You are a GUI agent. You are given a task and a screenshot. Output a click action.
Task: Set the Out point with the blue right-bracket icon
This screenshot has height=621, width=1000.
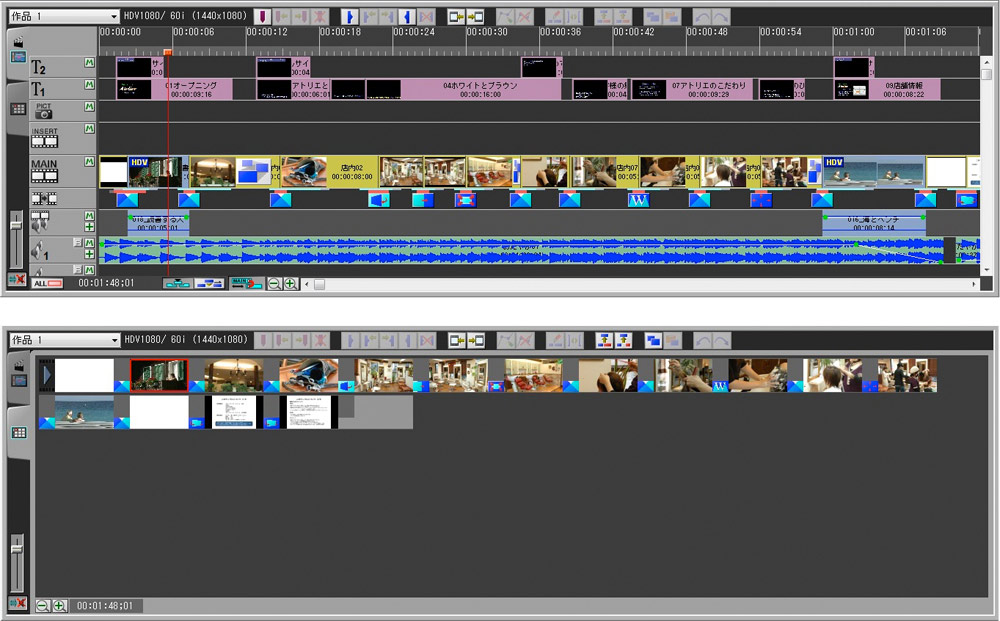click(x=407, y=17)
